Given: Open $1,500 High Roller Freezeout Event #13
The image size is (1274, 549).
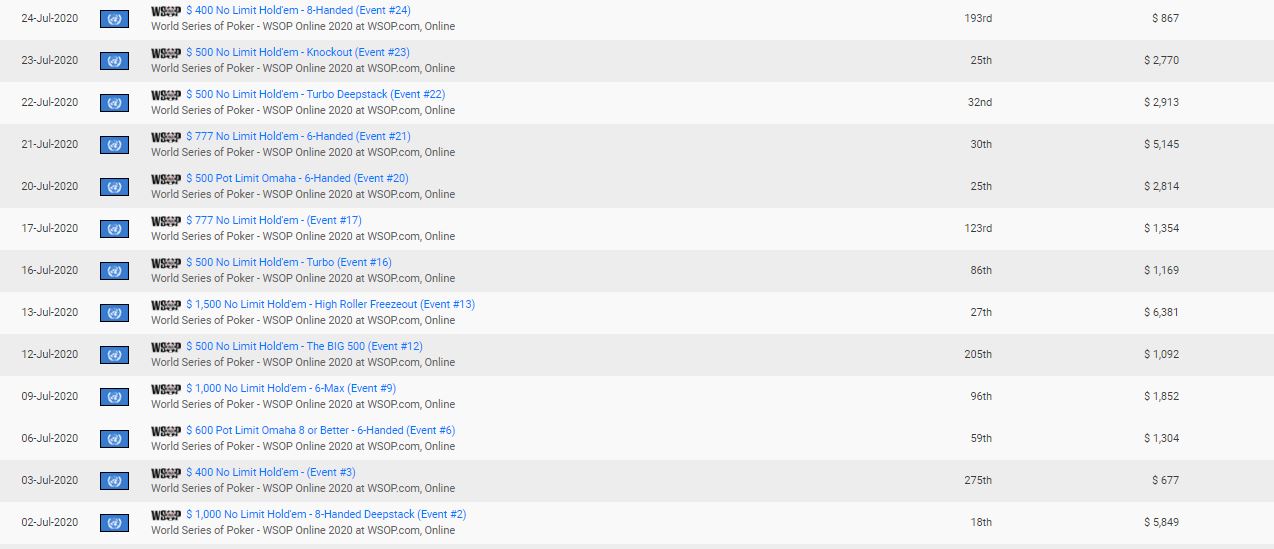Looking at the screenshot, I should [331, 304].
